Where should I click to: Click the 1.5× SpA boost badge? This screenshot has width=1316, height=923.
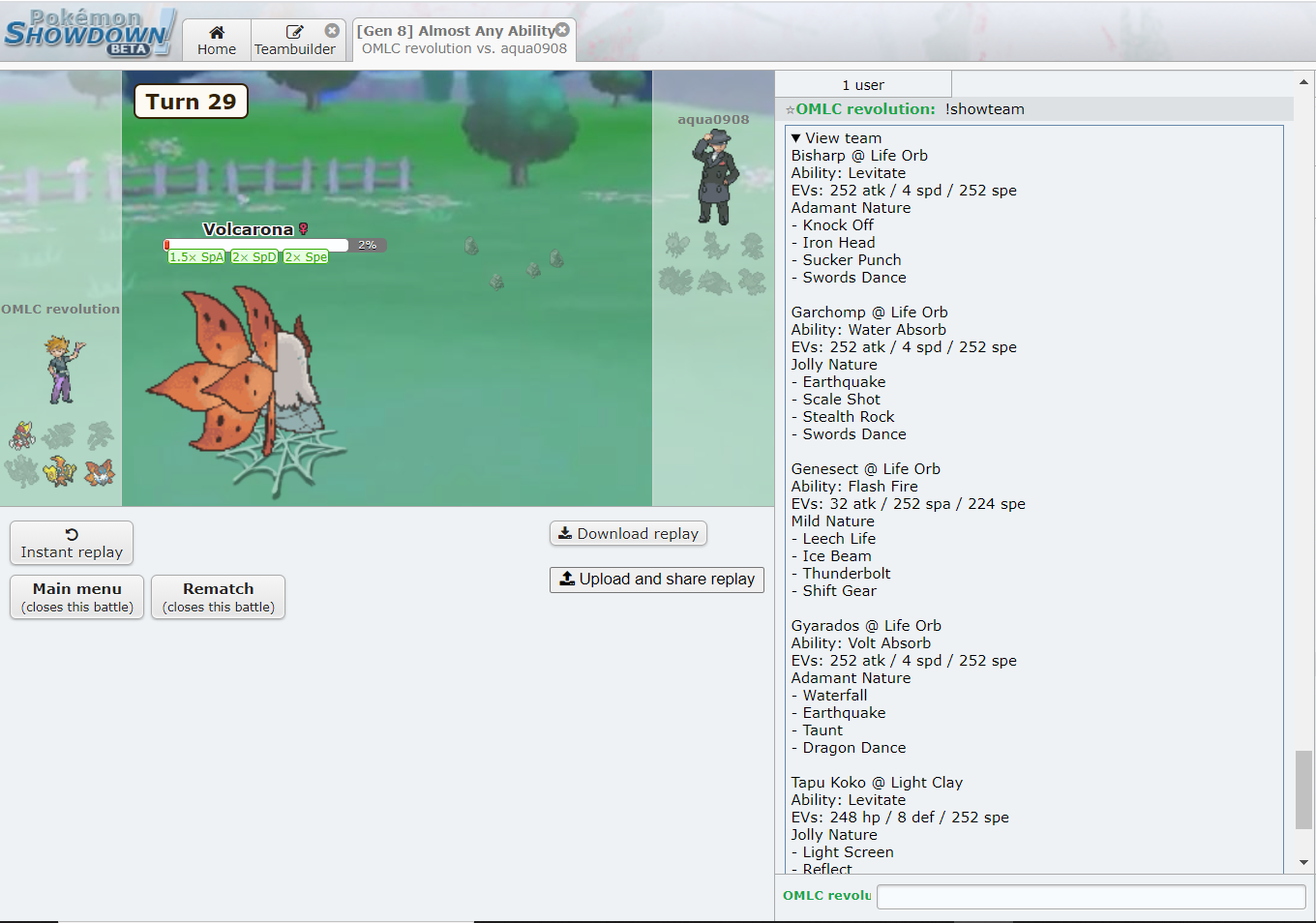click(196, 257)
